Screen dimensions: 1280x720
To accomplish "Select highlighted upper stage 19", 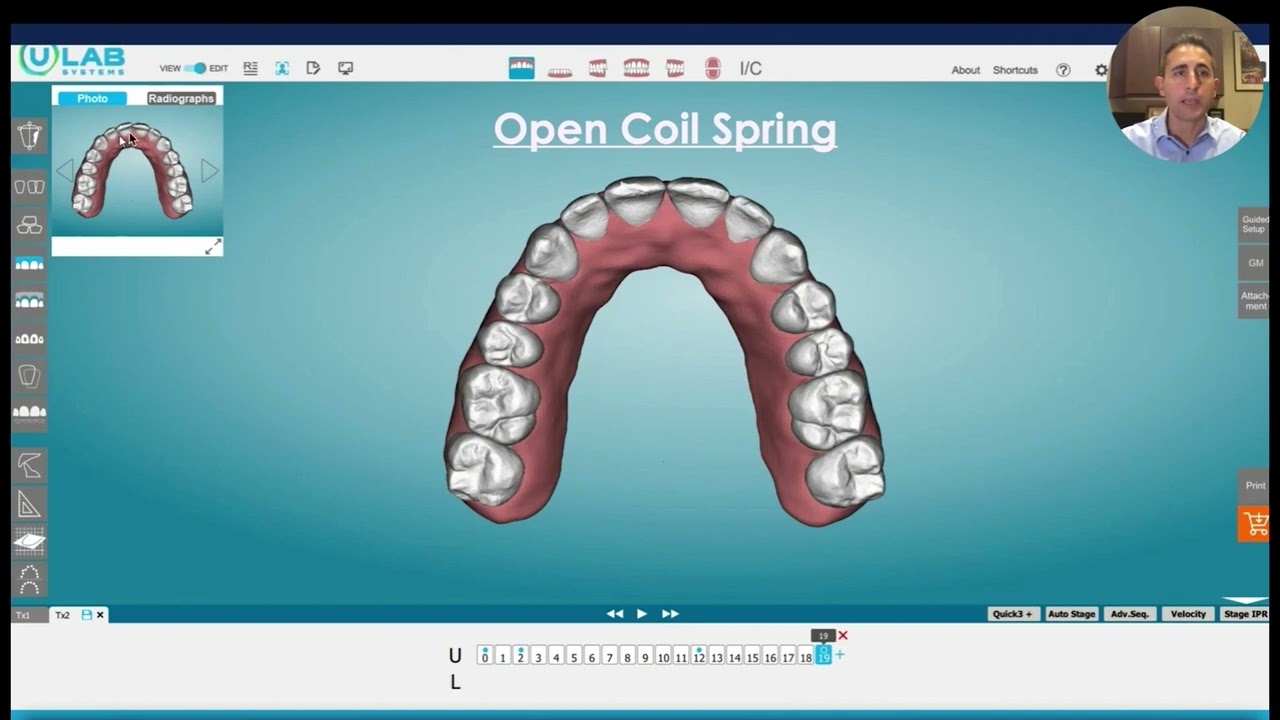I will pyautogui.click(x=823, y=656).
